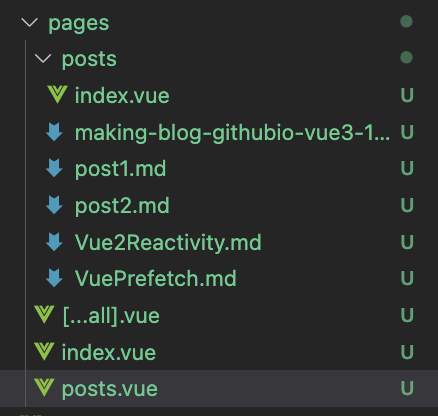Click untracked U badge on post2.md

point(407,205)
